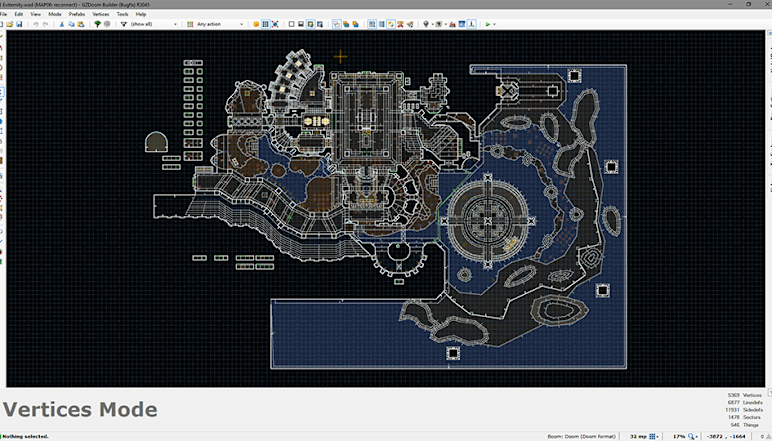Expand the 17% zoom level dropdown

[x=697, y=437]
